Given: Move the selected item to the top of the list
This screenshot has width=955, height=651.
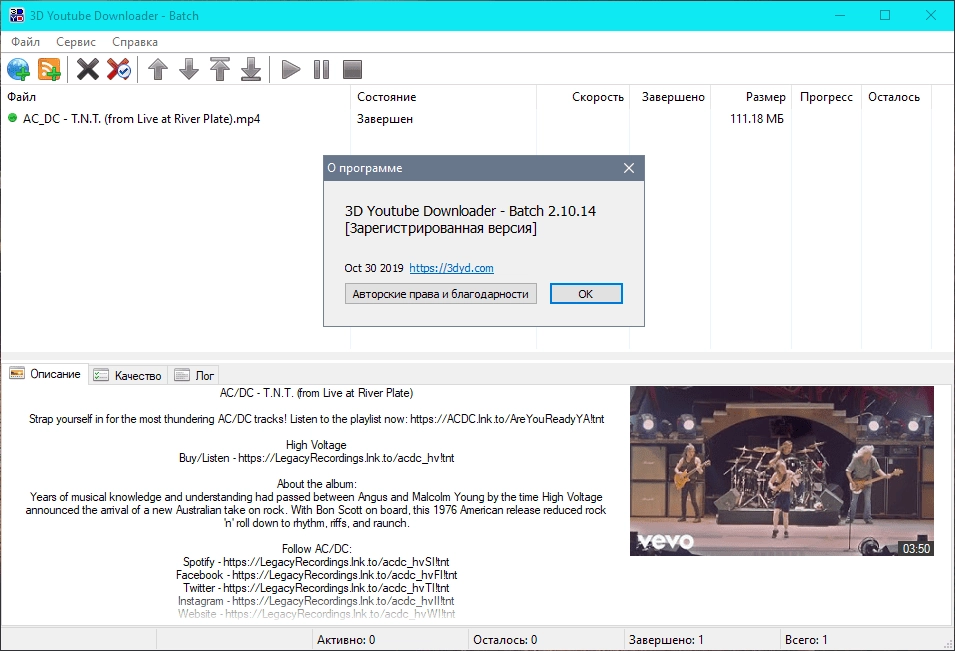Looking at the screenshot, I should (220, 69).
